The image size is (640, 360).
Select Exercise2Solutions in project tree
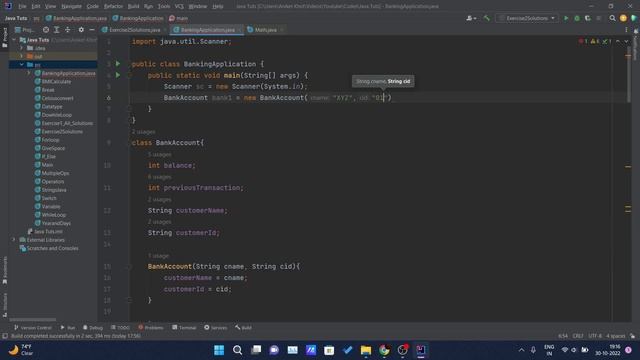coord(62,132)
